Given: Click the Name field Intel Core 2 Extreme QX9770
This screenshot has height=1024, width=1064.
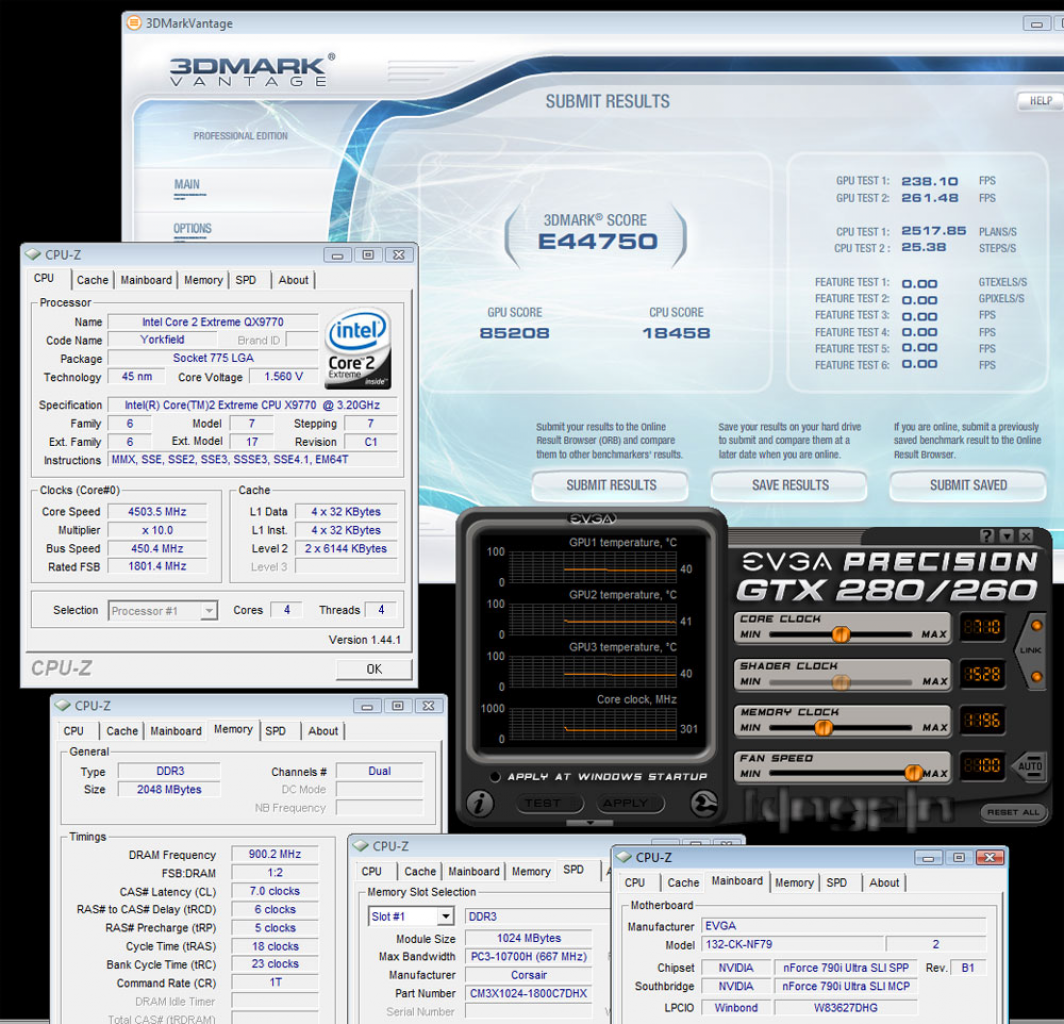Looking at the screenshot, I should tap(212, 322).
